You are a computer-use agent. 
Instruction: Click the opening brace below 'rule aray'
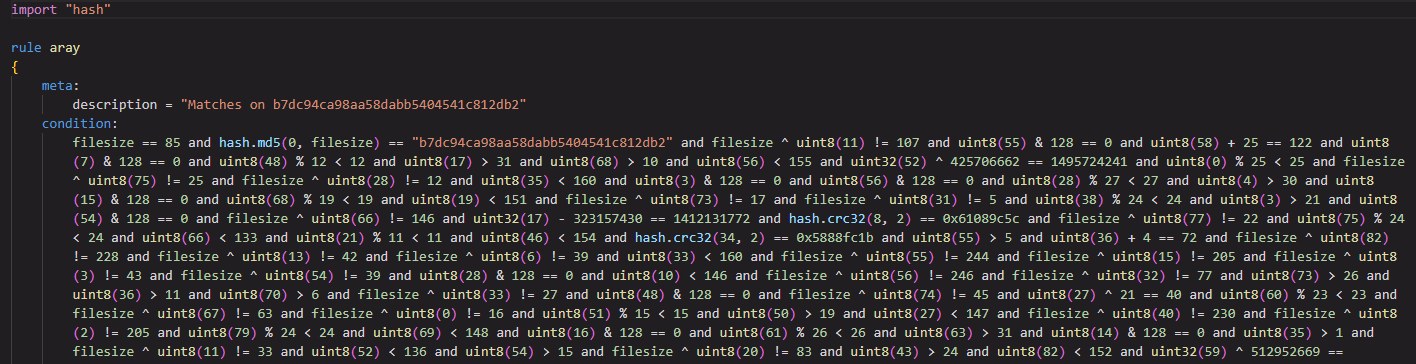click(x=15, y=67)
